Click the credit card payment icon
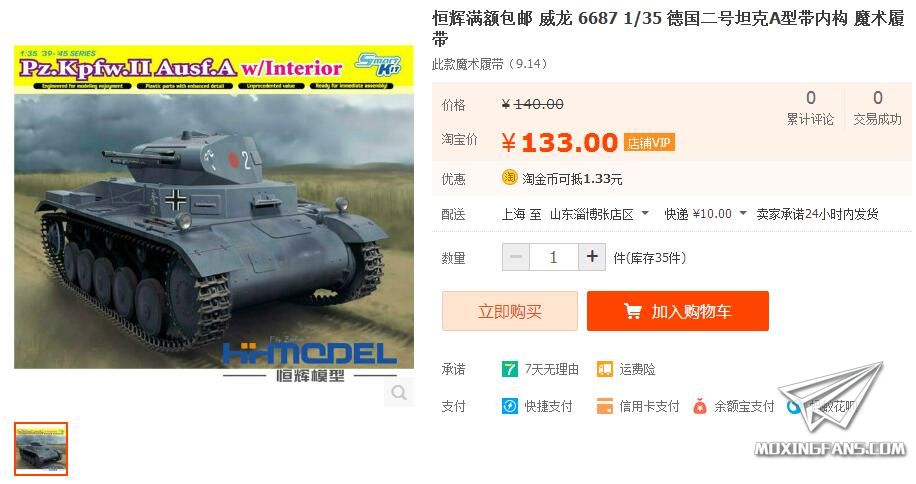This screenshot has width=916, height=484. [604, 406]
